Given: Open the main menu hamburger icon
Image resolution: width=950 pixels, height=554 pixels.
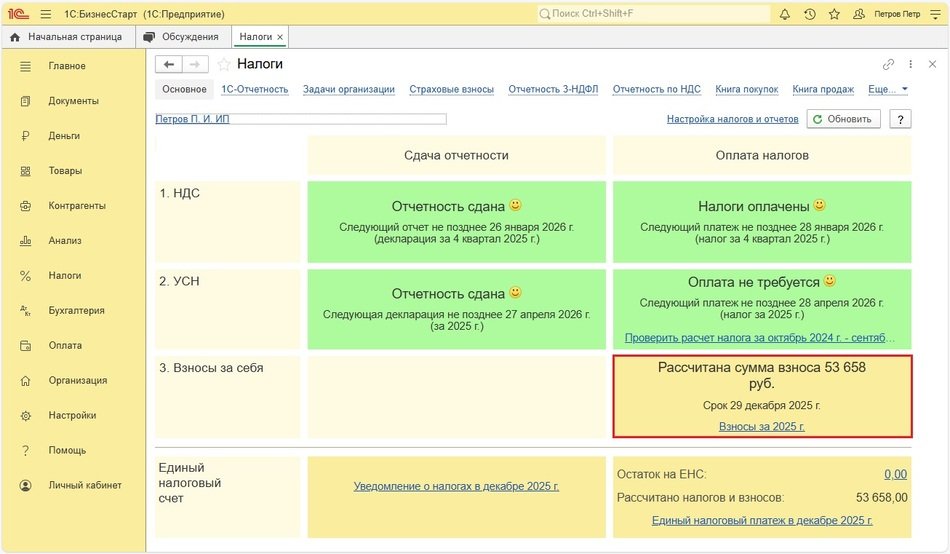Looking at the screenshot, I should click(x=46, y=14).
